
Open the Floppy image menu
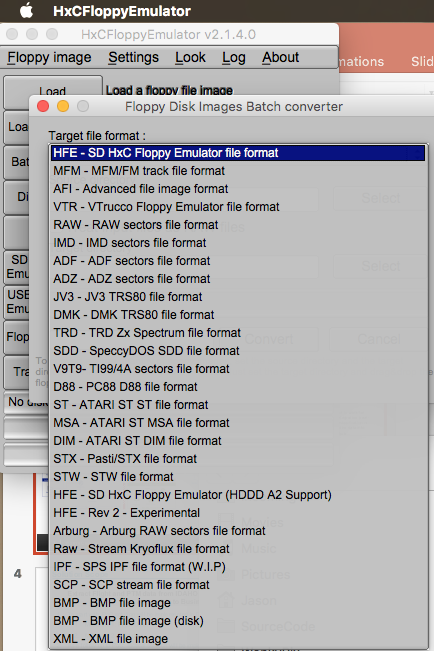click(49, 57)
